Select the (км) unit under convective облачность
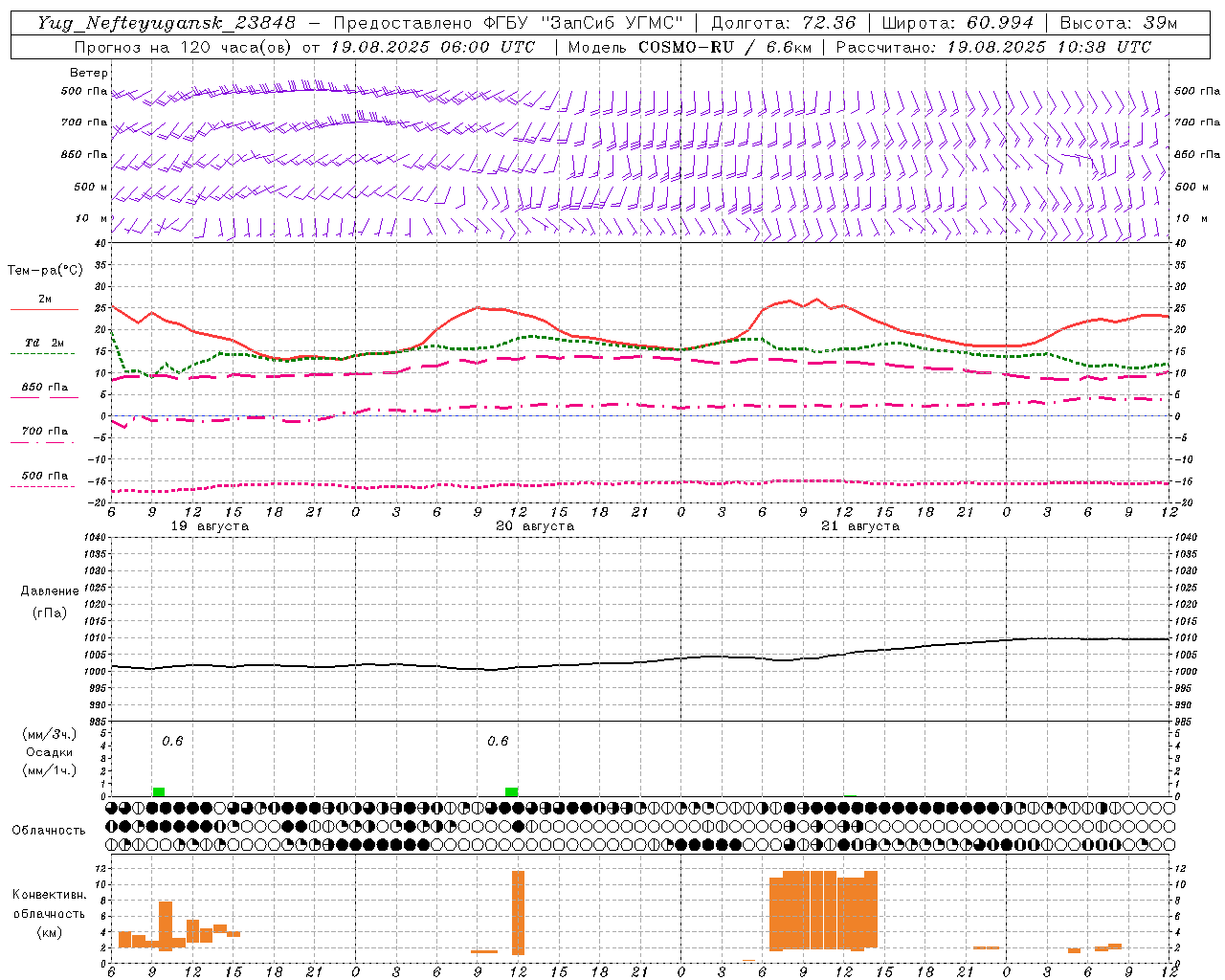This screenshot has height=980, width=1225. (49, 932)
